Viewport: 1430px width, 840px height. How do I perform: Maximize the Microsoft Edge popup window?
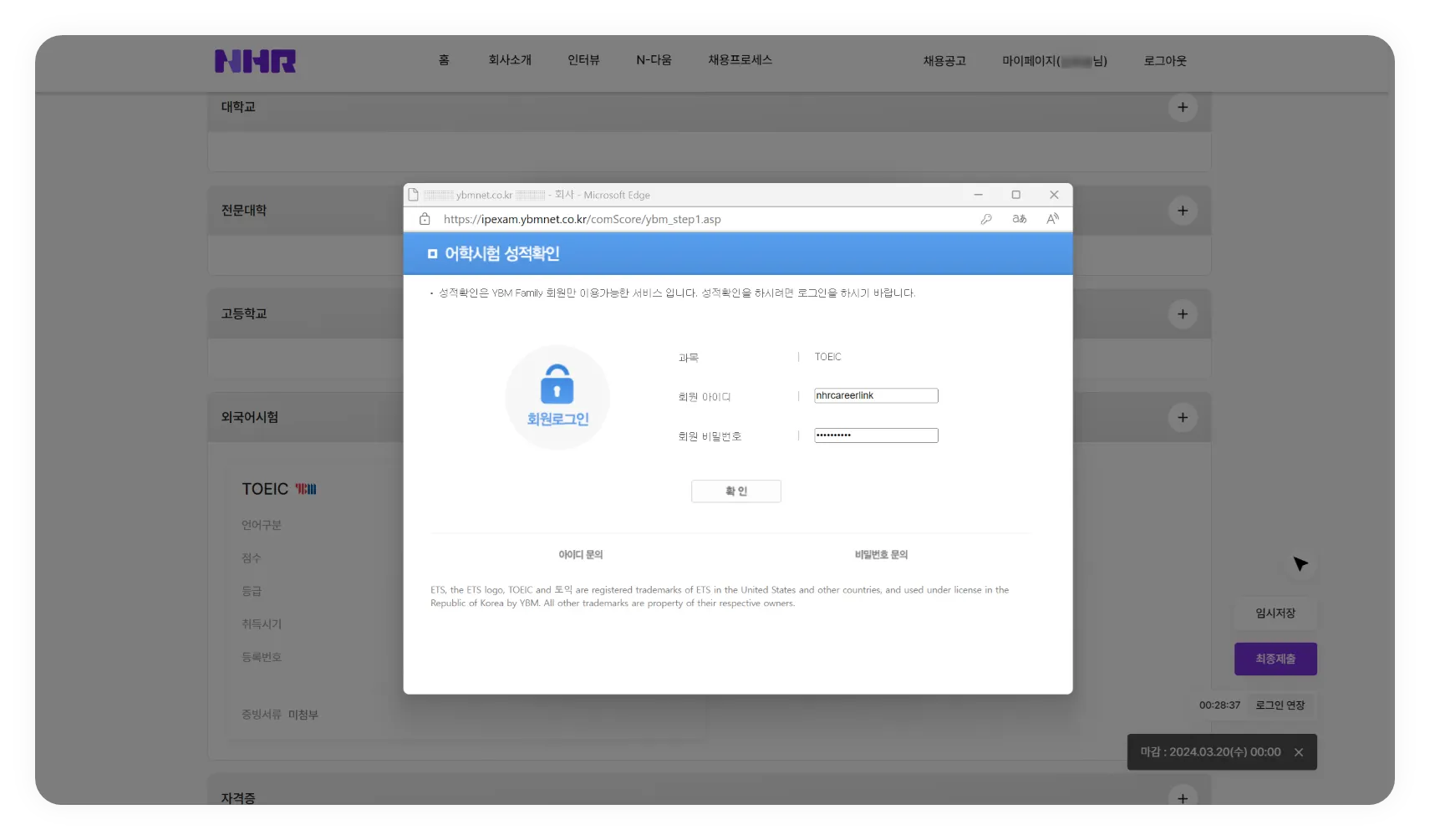pyautogui.click(x=1016, y=195)
